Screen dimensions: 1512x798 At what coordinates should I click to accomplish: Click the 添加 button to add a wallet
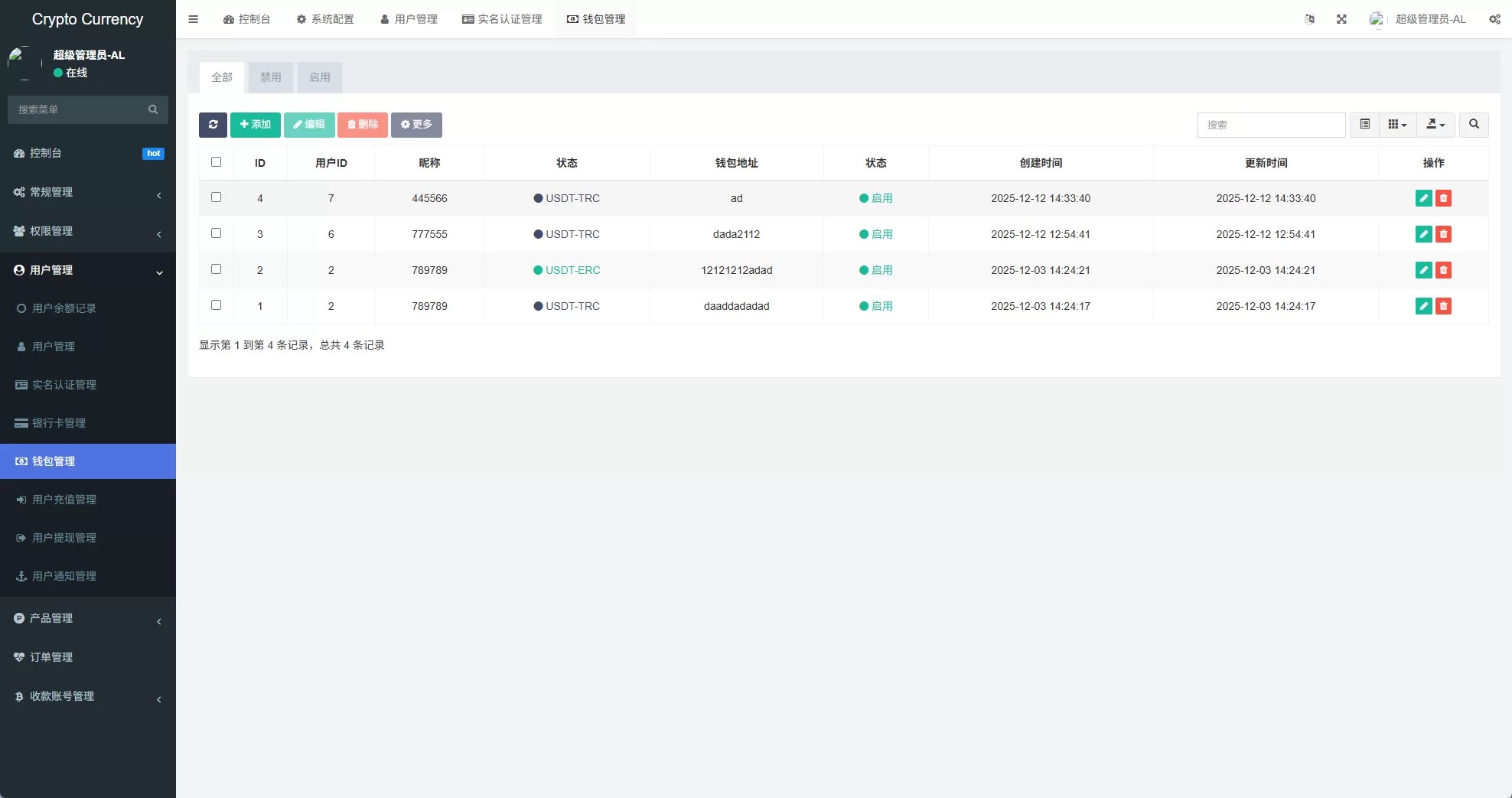click(x=255, y=124)
